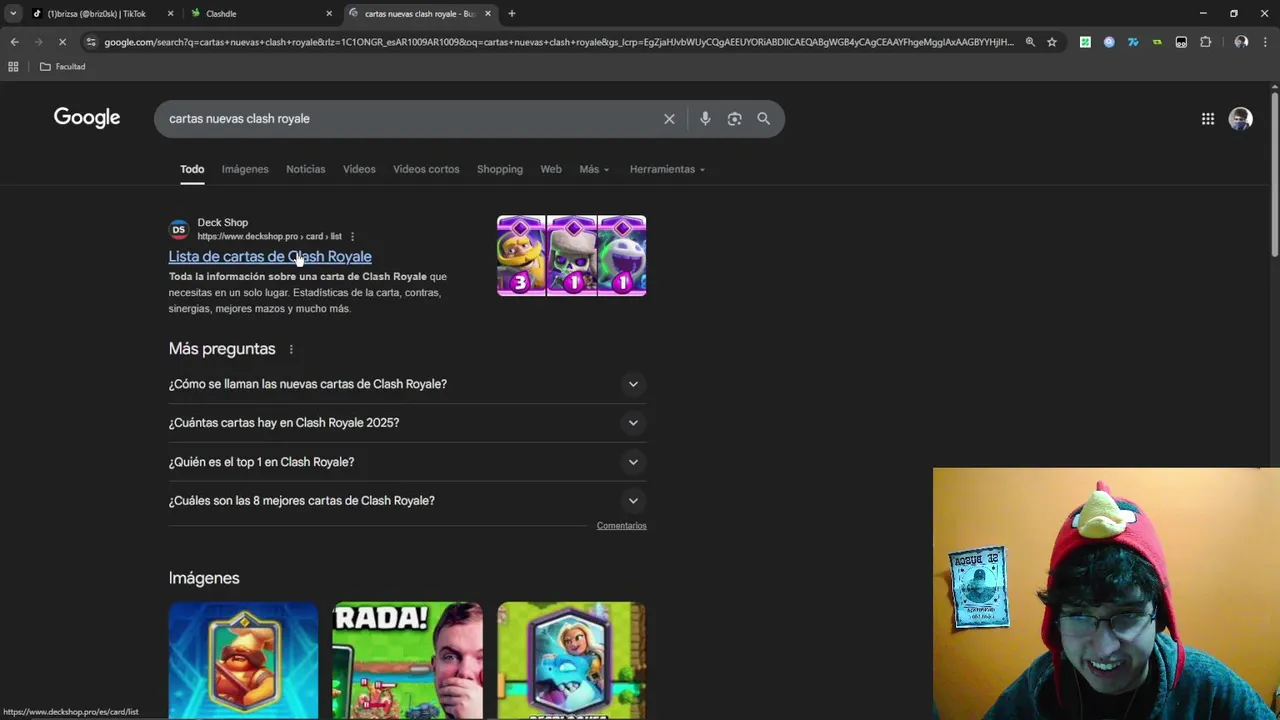Expand '¿Cómo se llaman las nuevas cartas' question

pyautogui.click(x=407, y=384)
